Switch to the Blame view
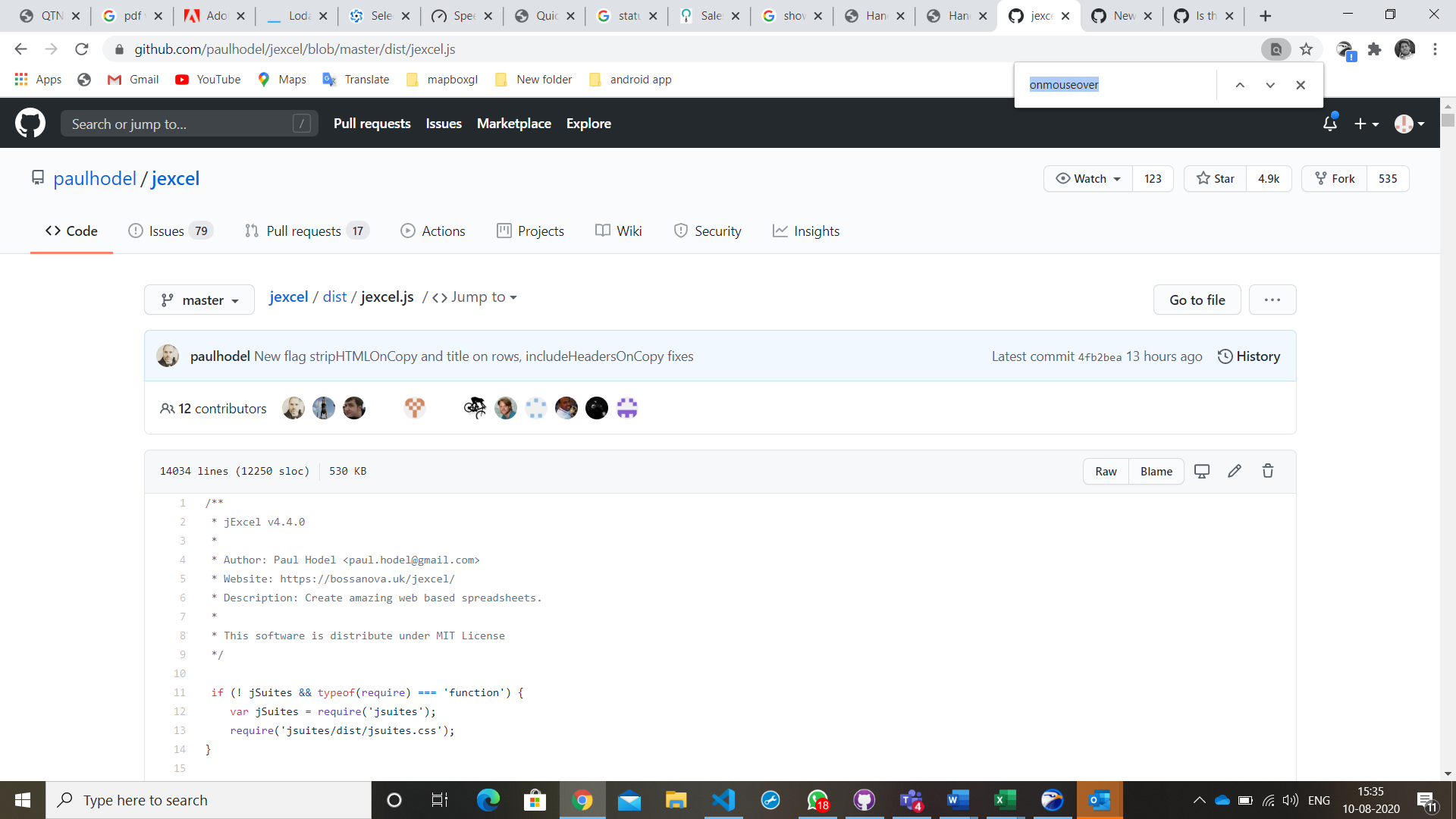Screen dimensions: 1456x819 1155,471
